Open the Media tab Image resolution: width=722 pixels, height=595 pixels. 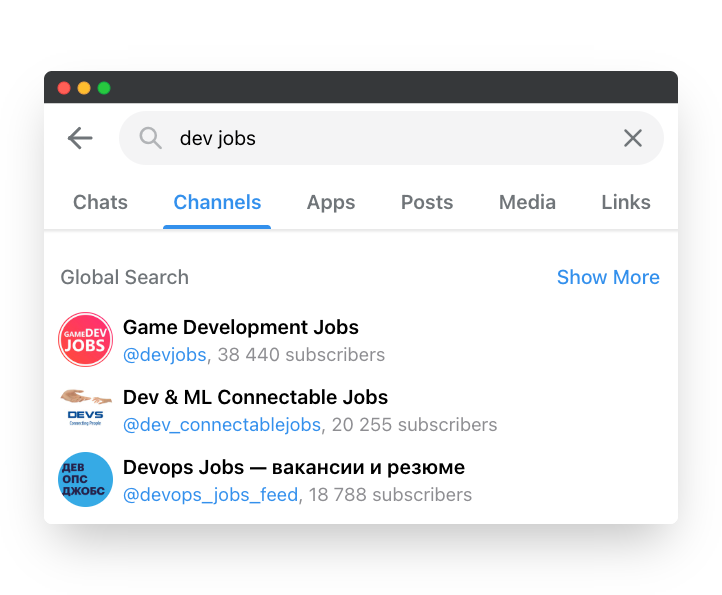click(527, 202)
